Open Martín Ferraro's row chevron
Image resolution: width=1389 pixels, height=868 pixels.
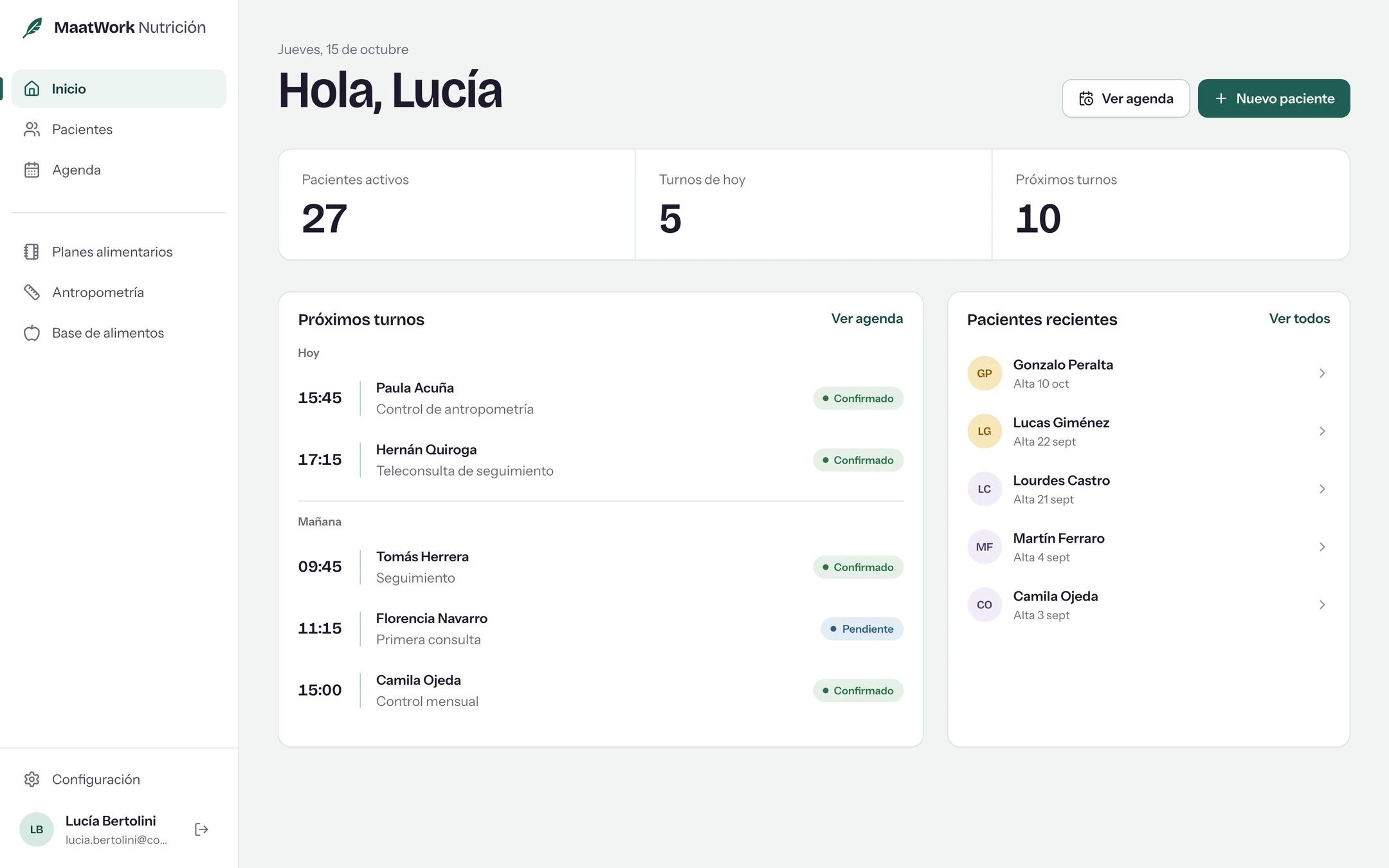tap(1322, 547)
